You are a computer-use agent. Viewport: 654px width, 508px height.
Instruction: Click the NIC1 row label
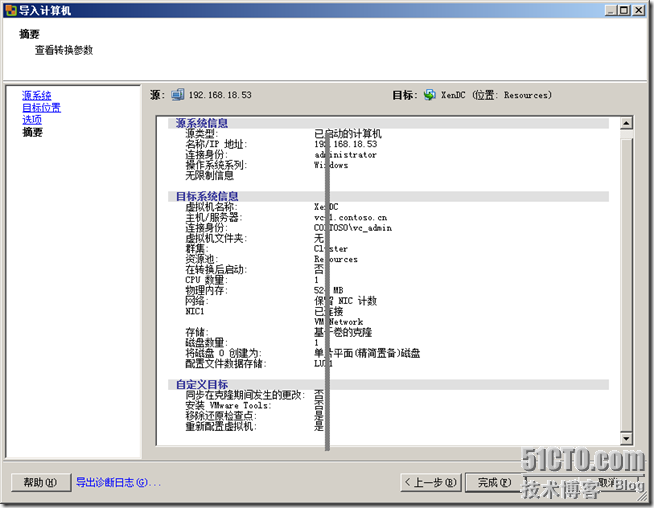tap(194, 312)
